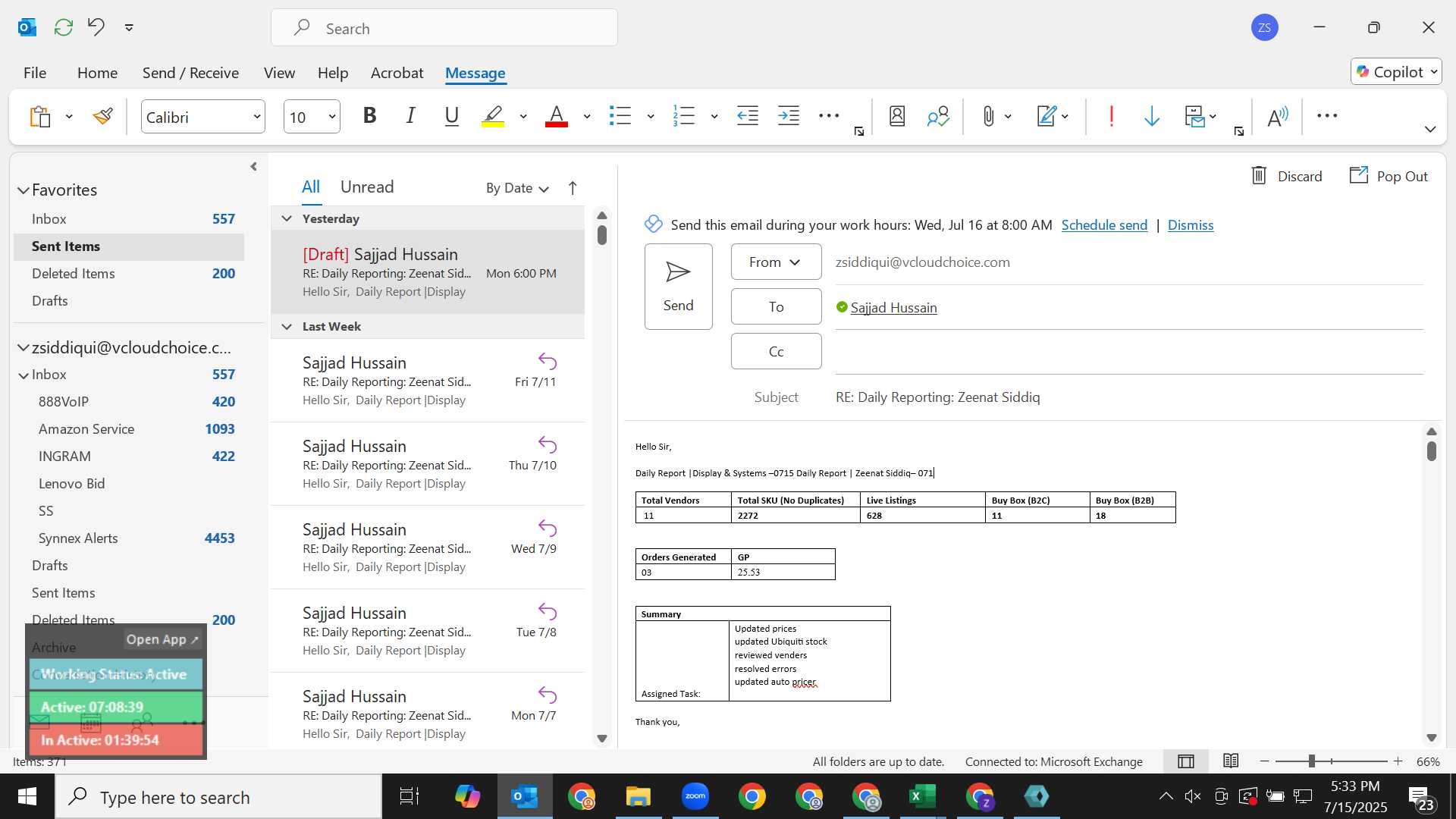Increase paragraph indent

[x=789, y=116]
